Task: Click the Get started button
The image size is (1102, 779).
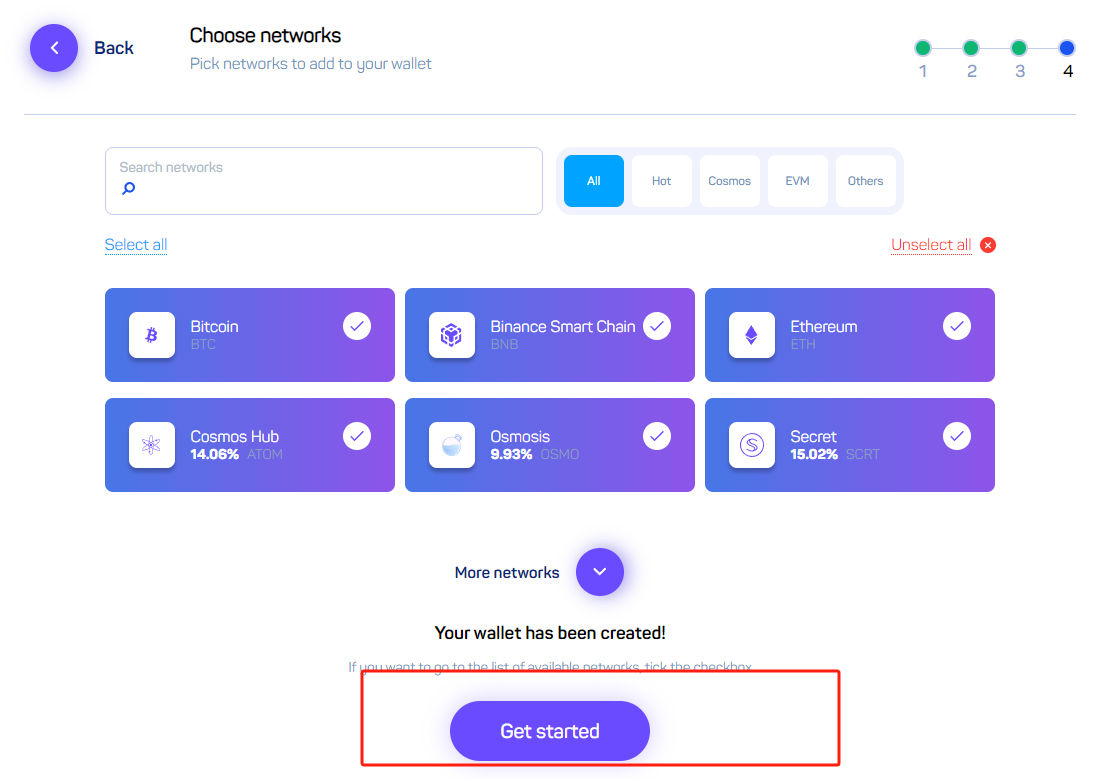Action: pos(550,731)
